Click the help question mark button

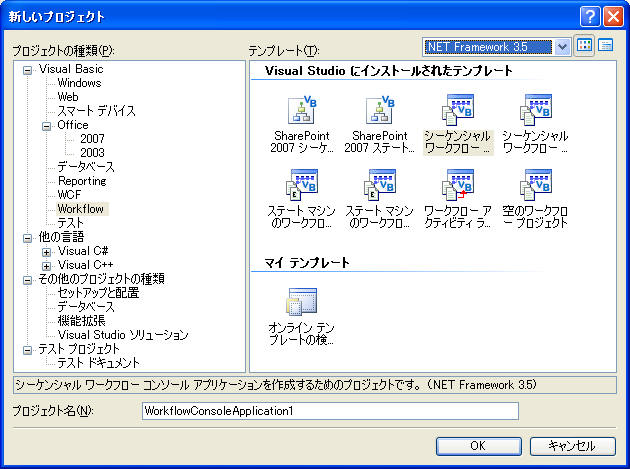(x=590, y=17)
